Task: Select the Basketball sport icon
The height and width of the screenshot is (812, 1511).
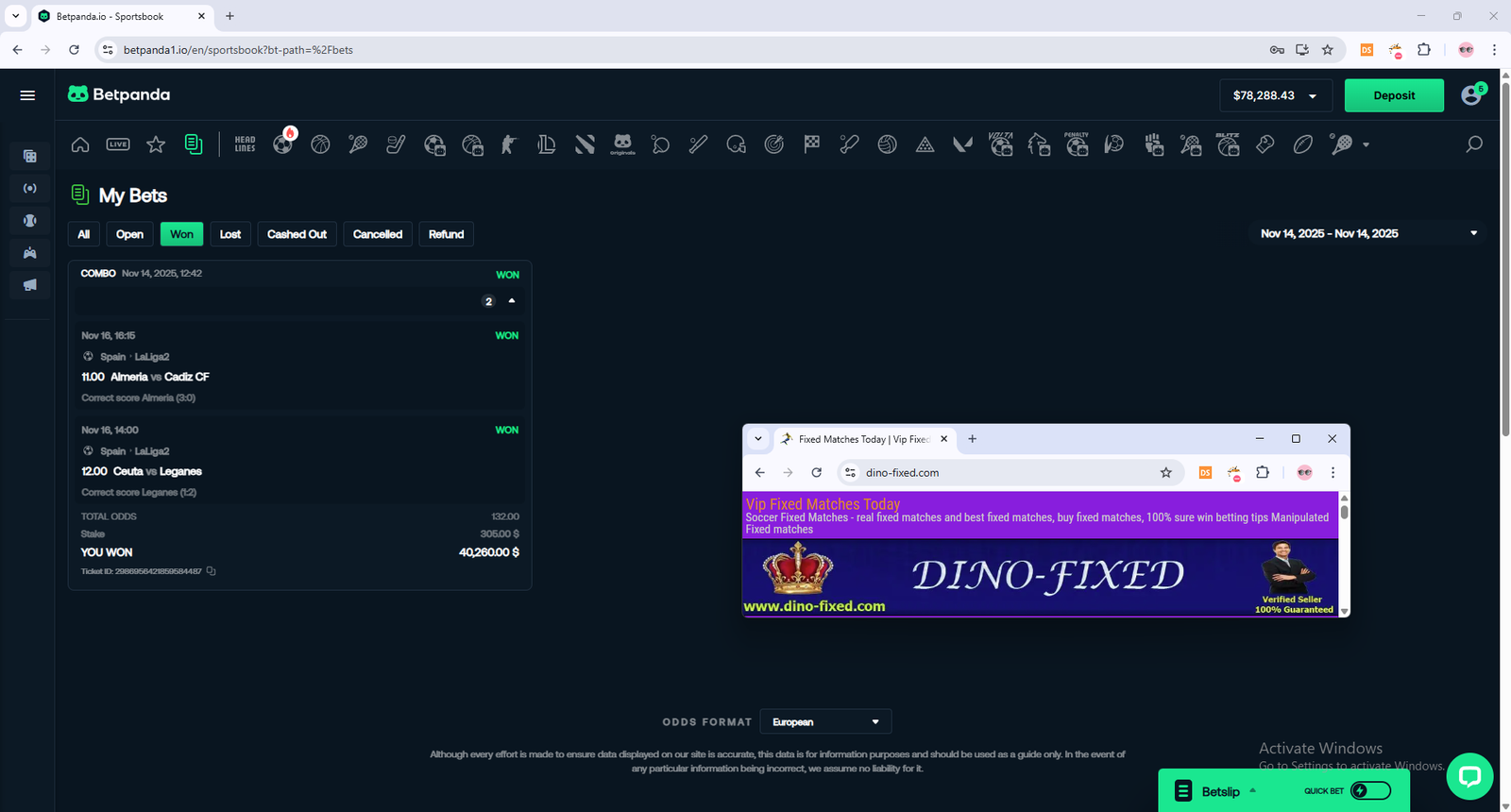Action: coord(320,144)
